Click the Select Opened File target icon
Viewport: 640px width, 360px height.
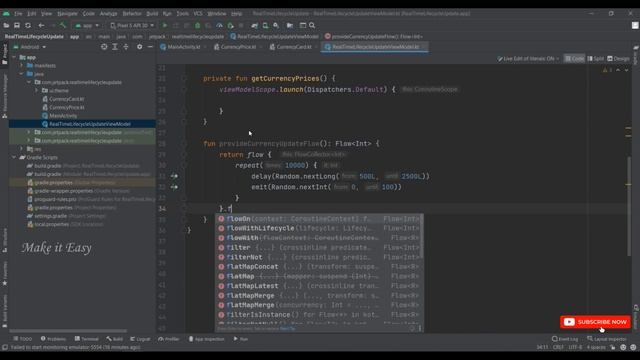point(104,47)
